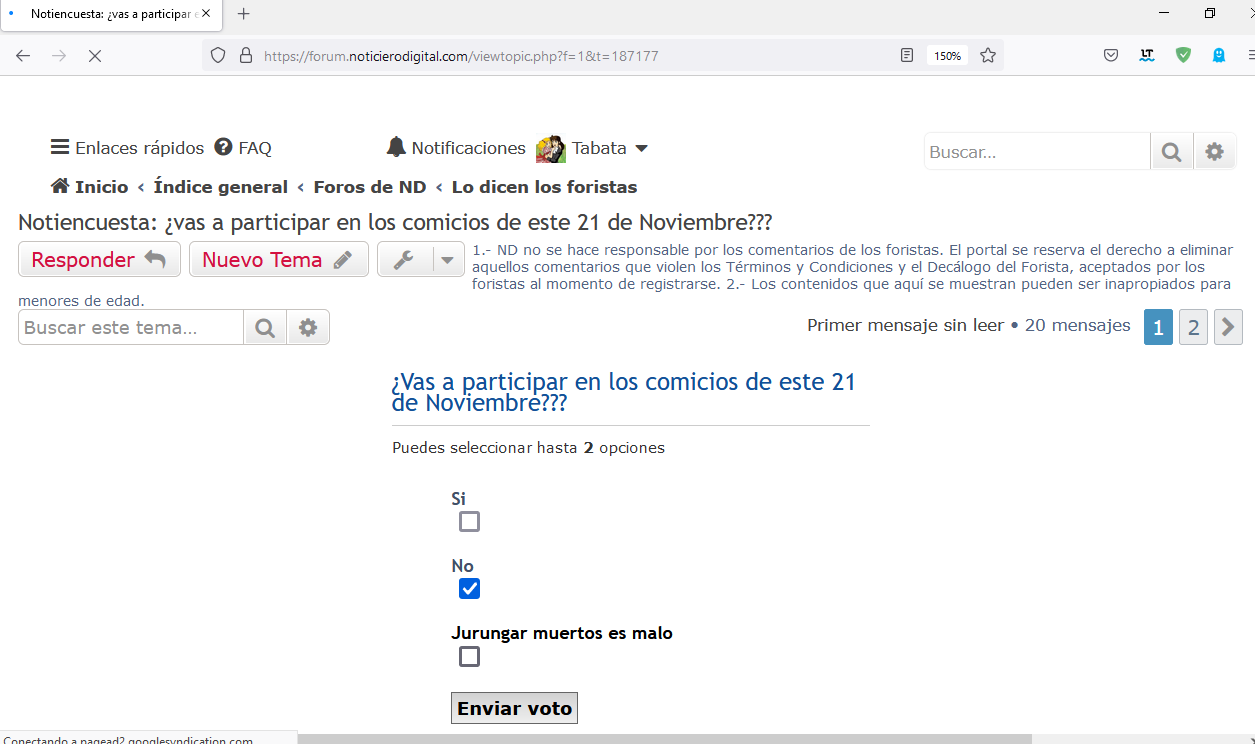
Task: Click the forum search magnifier button
Action: click(x=1172, y=152)
